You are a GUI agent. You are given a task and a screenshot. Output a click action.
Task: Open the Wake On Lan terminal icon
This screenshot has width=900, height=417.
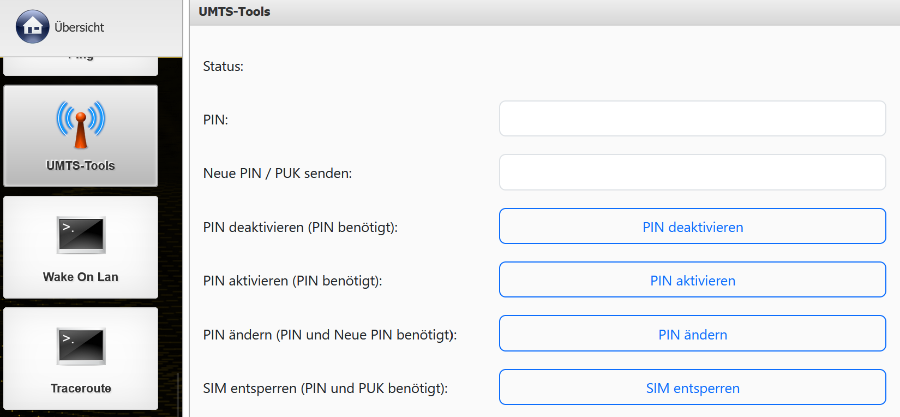click(80, 234)
